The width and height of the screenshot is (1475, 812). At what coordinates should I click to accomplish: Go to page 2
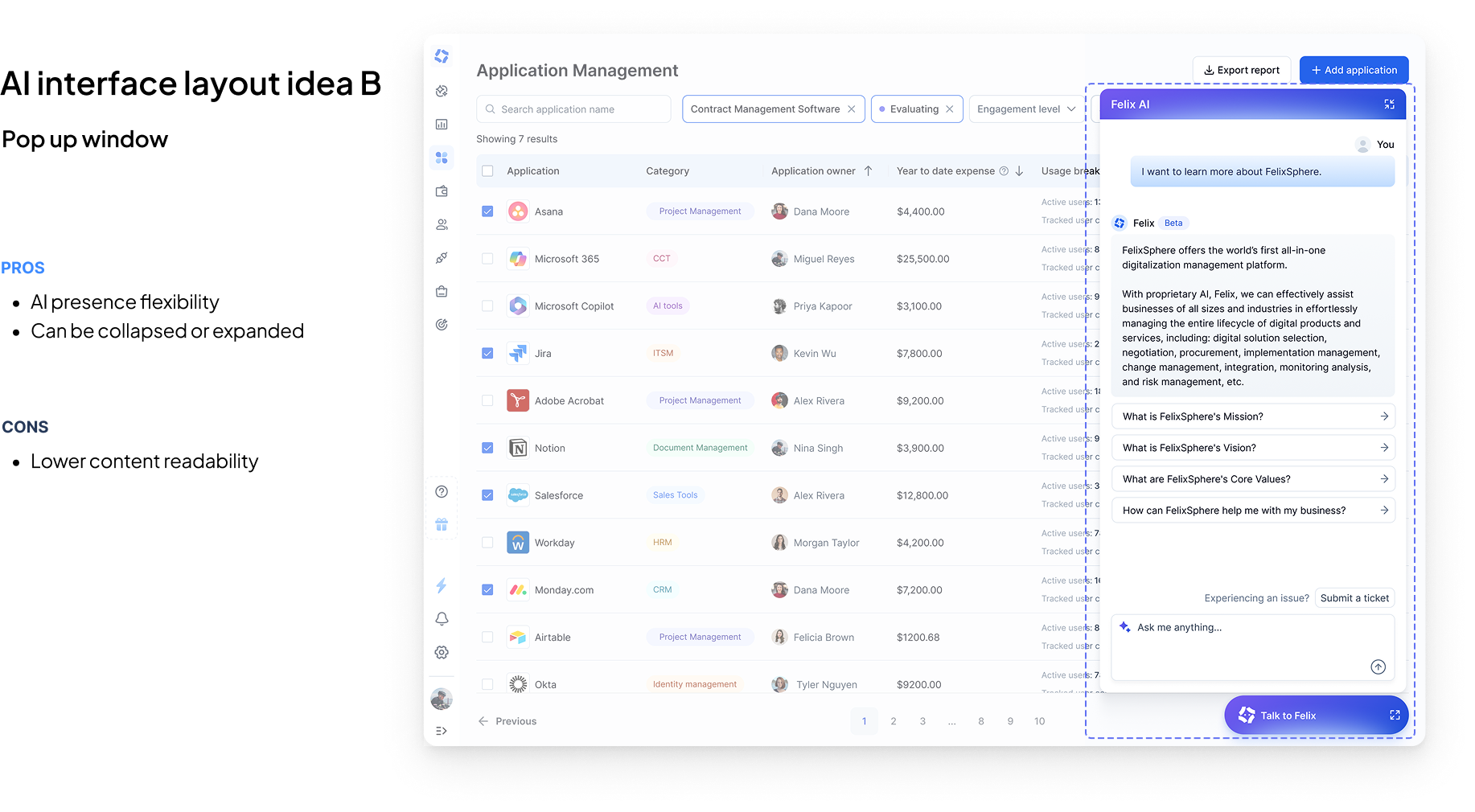pyautogui.click(x=894, y=721)
